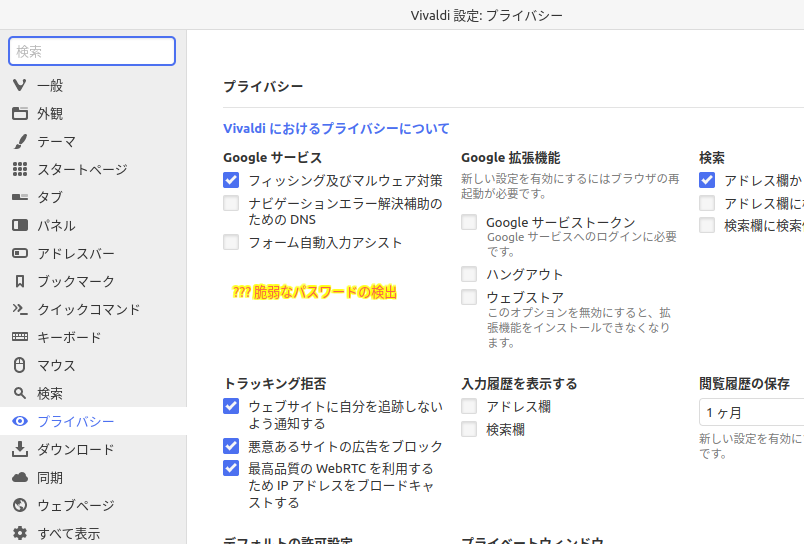This screenshot has height=544, width=804.
Task: Click the 閲覧履歴の保存 heading
Action: pyautogui.click(x=745, y=384)
